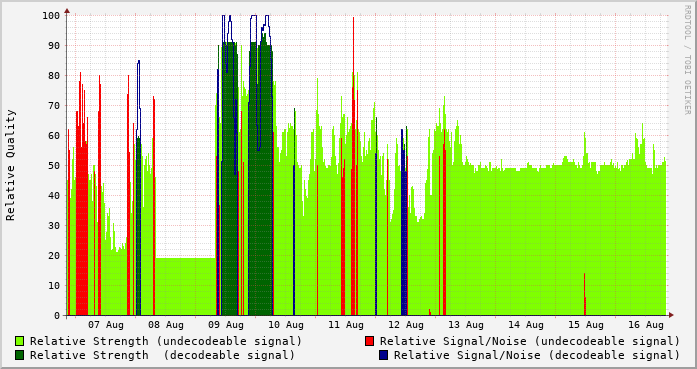This screenshot has width=697, height=369.
Task: Select 'Relative Signal/Noise (undecodeable signal)' legend label
Action: coord(530,341)
